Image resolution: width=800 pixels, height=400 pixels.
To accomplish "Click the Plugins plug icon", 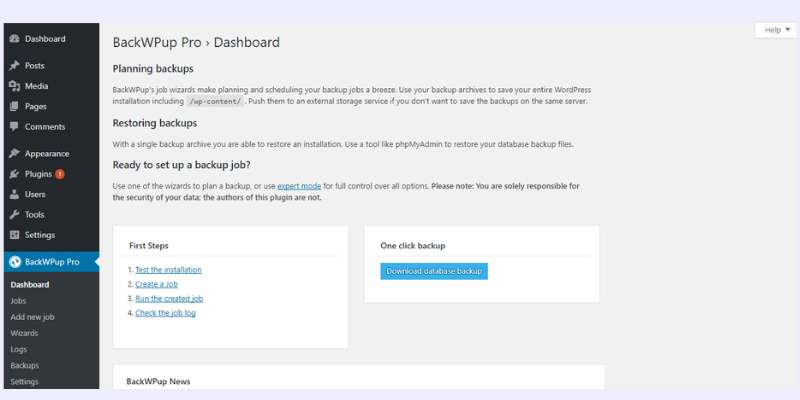I will [14, 174].
